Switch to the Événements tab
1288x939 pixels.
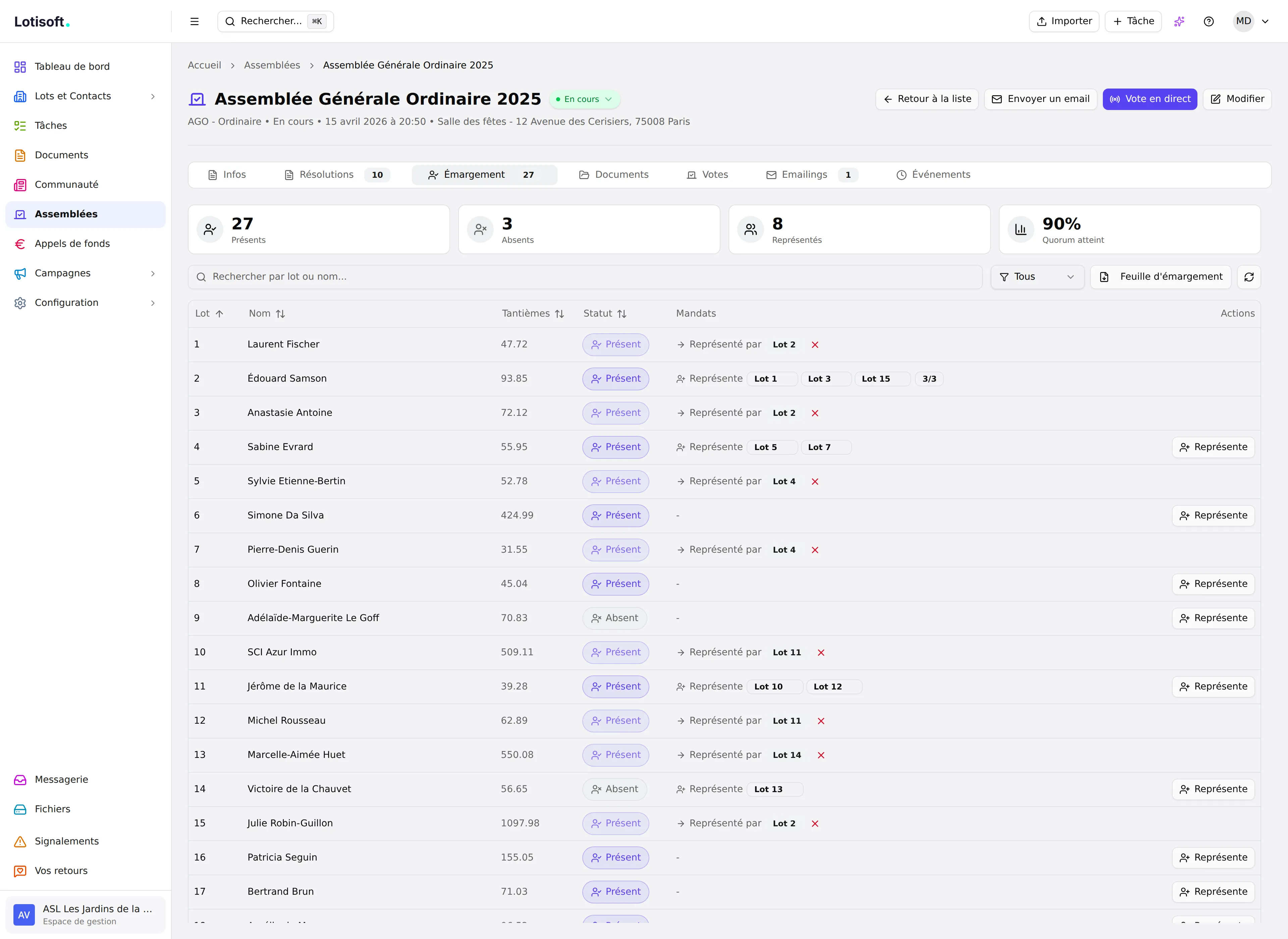pyautogui.click(x=933, y=175)
